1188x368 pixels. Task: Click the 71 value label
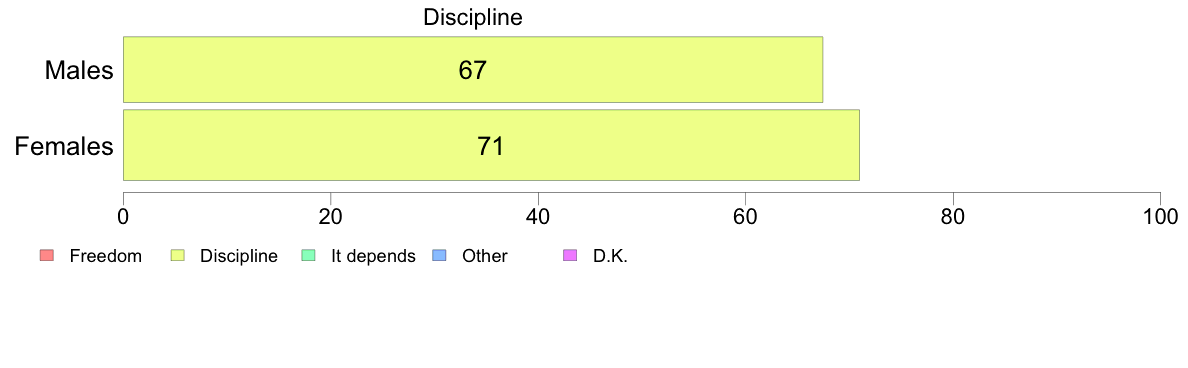[491, 146]
